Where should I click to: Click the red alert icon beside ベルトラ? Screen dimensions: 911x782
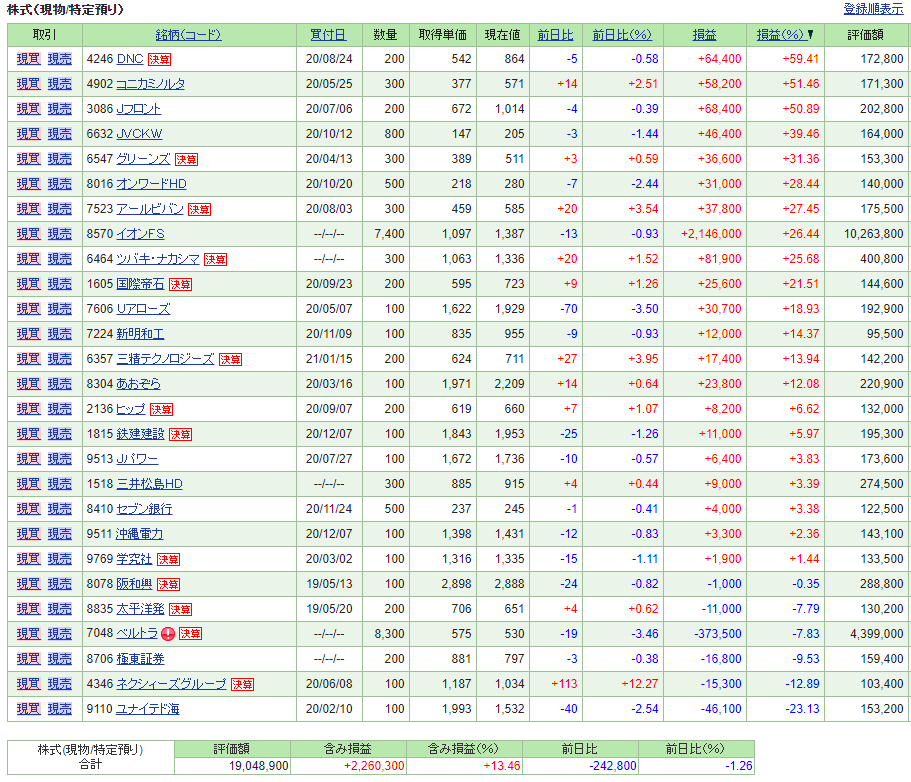point(168,634)
